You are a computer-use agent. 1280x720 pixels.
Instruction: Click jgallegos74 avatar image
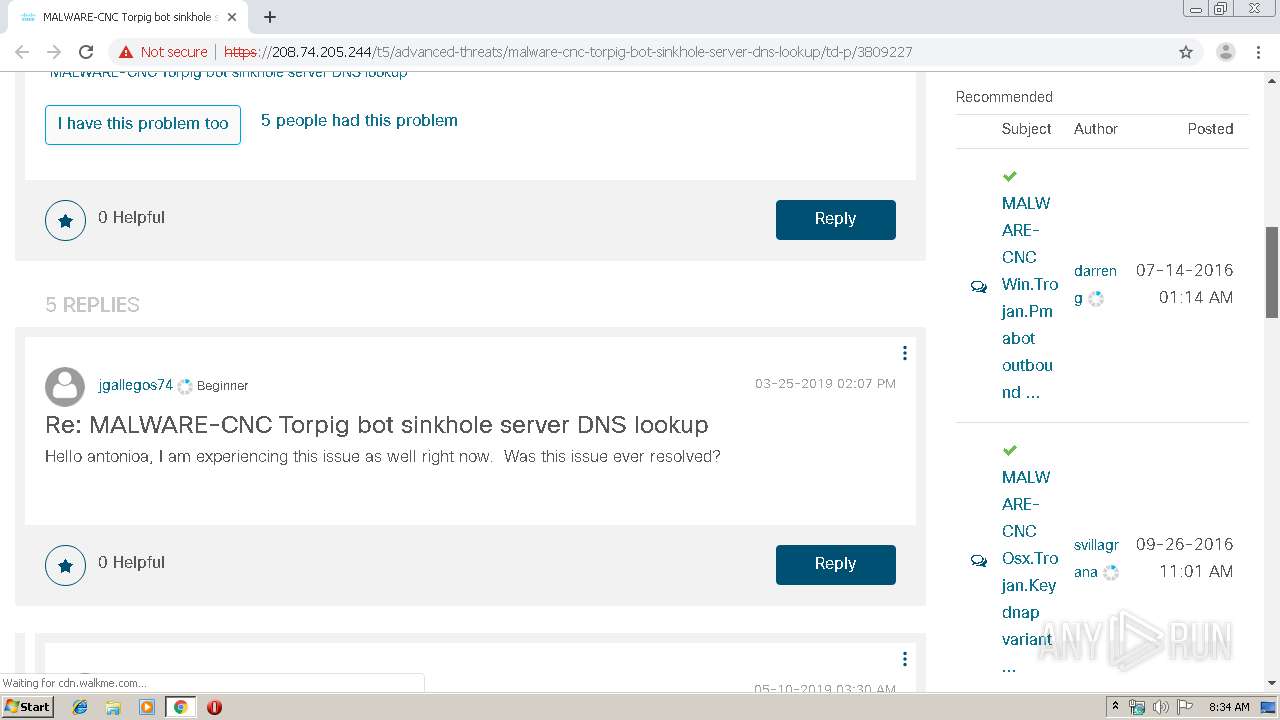(x=65, y=387)
